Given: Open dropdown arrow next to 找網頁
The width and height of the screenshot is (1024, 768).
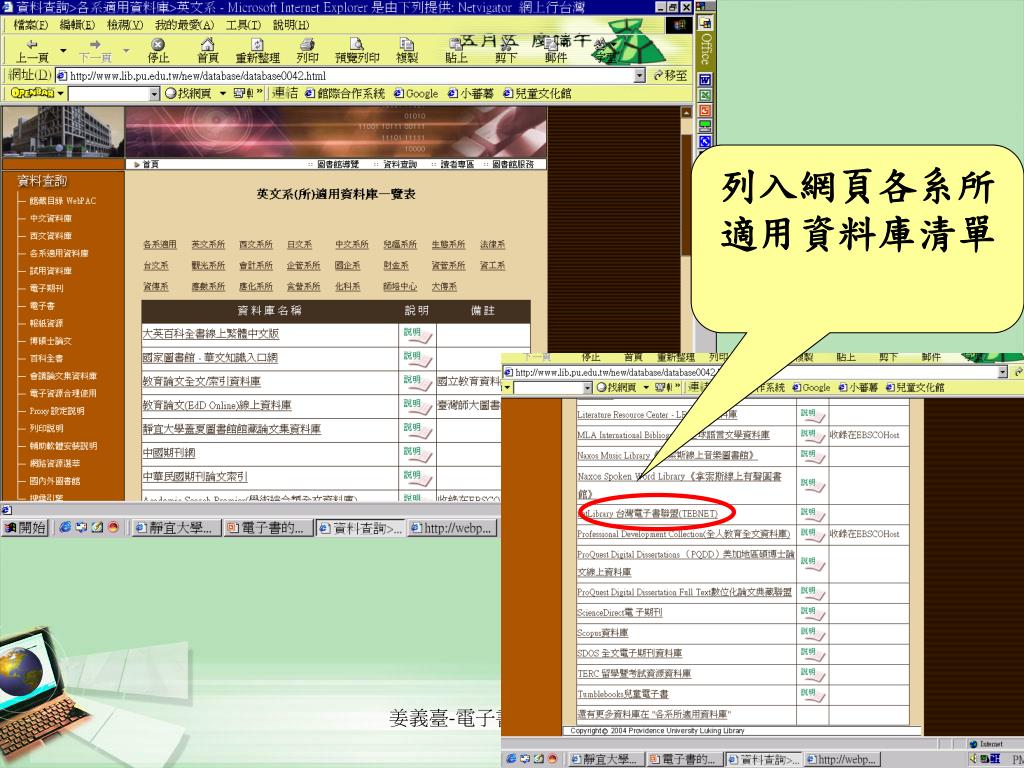Looking at the screenshot, I should [223, 93].
